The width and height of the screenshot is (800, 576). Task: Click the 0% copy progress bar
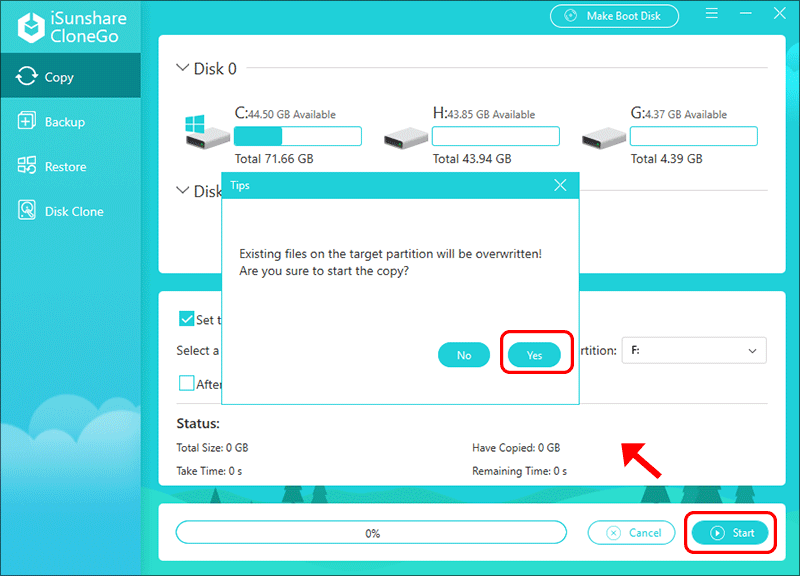click(372, 533)
